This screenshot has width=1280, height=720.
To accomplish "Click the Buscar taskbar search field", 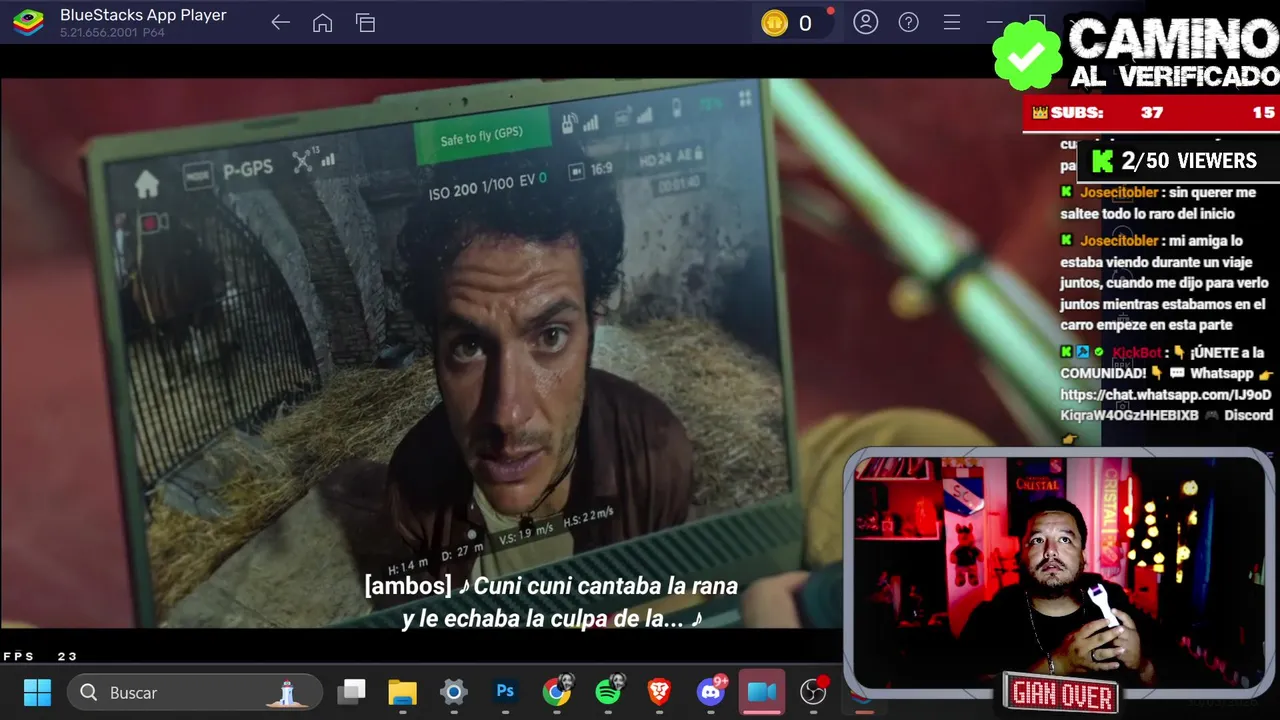I will click(195, 692).
